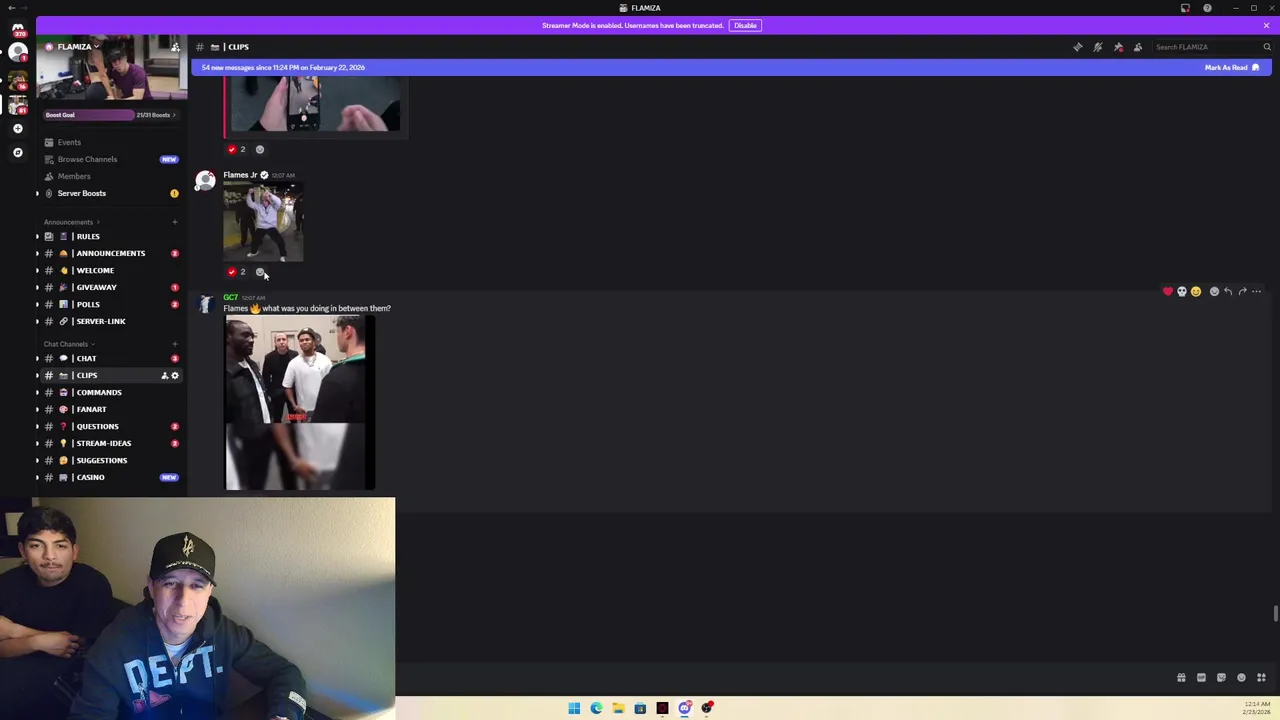Open Boost Goal progress details
1280x720 pixels.
(x=110, y=115)
